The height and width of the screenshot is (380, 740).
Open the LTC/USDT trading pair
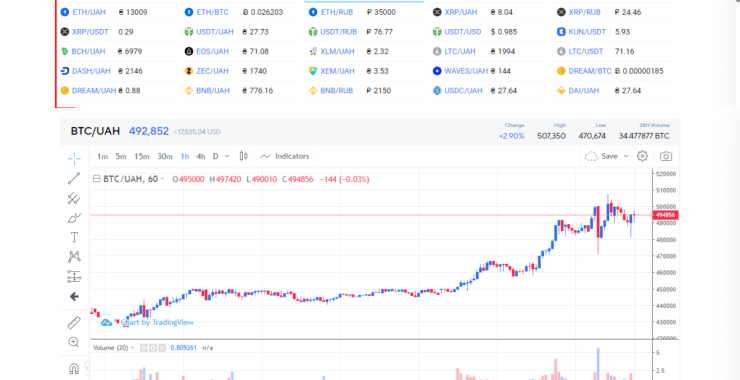coord(586,51)
